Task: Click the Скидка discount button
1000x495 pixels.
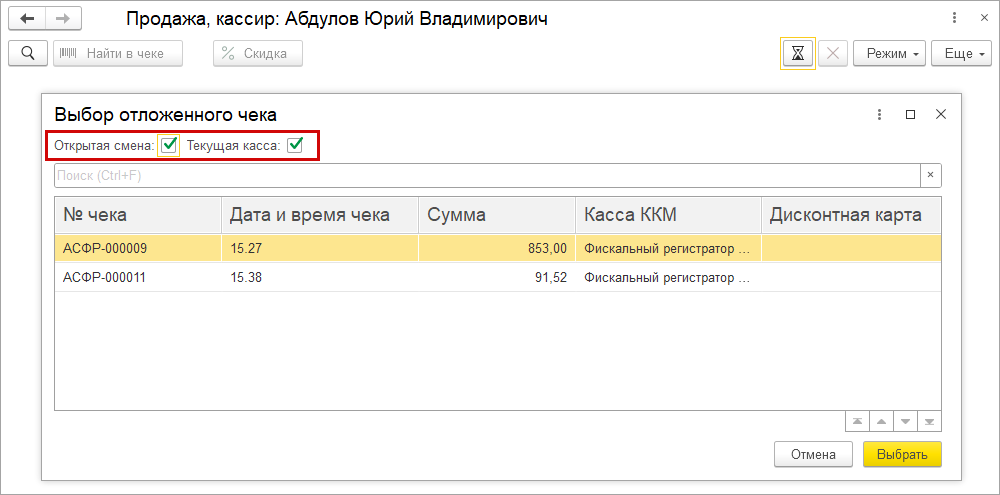Action: pyautogui.click(x=257, y=53)
